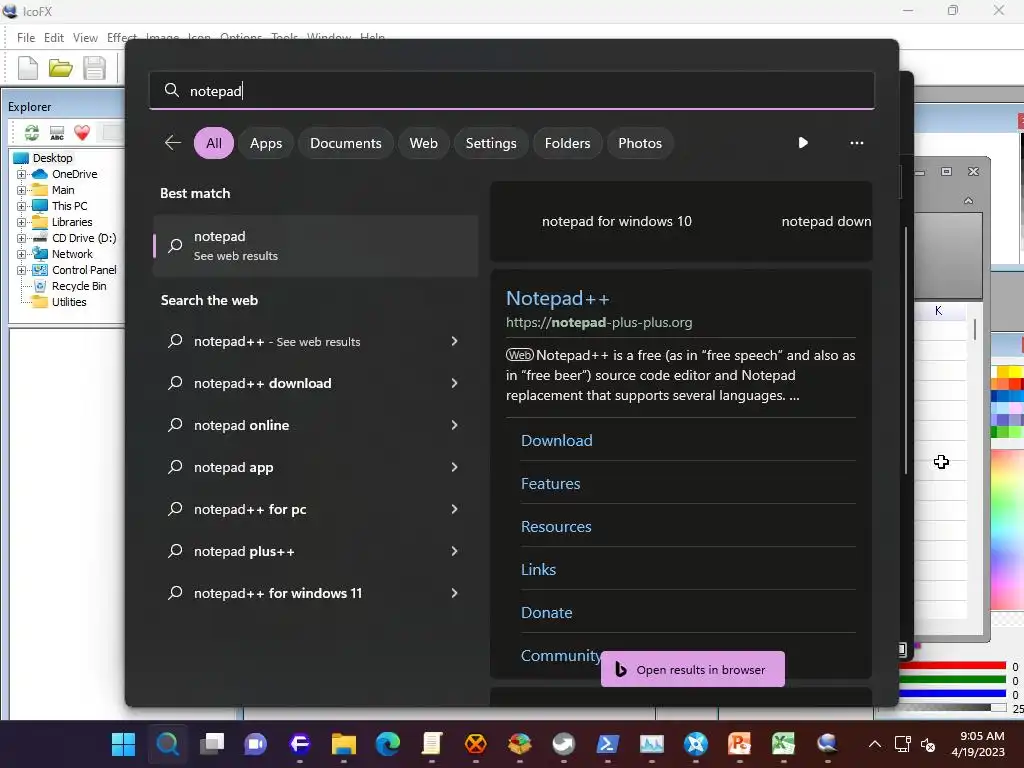Open the Resources link for Notepad++

pos(556,527)
